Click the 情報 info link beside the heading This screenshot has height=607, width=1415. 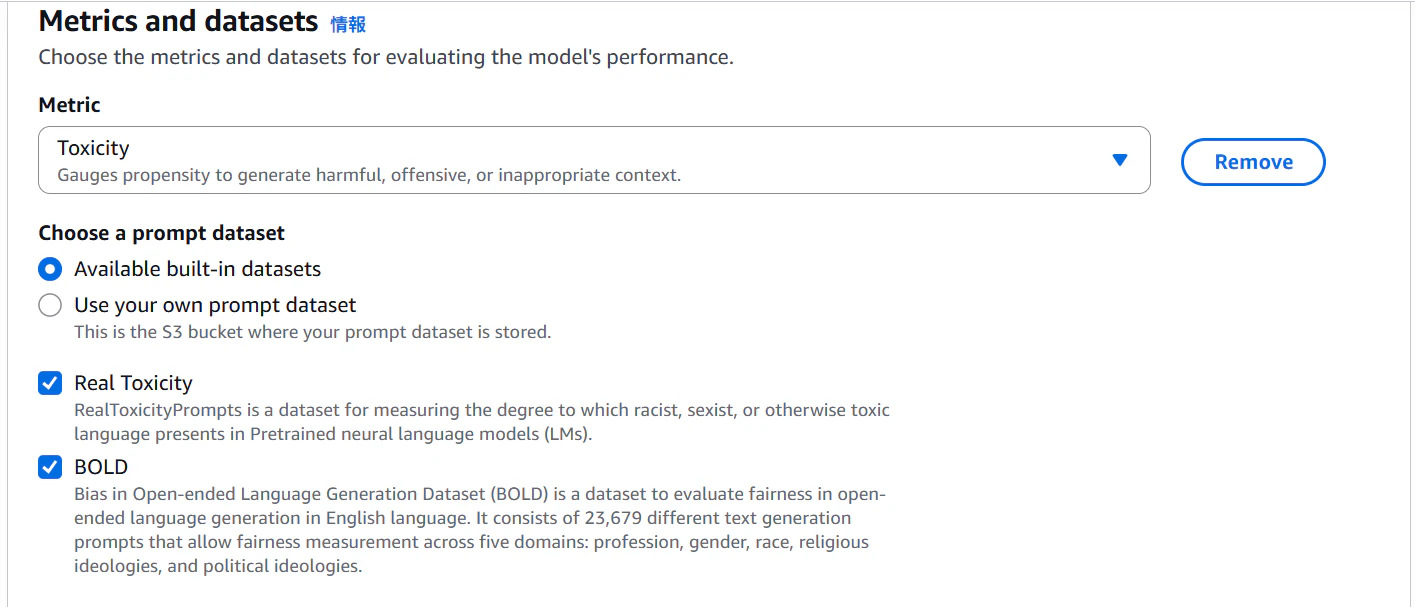coord(348,24)
